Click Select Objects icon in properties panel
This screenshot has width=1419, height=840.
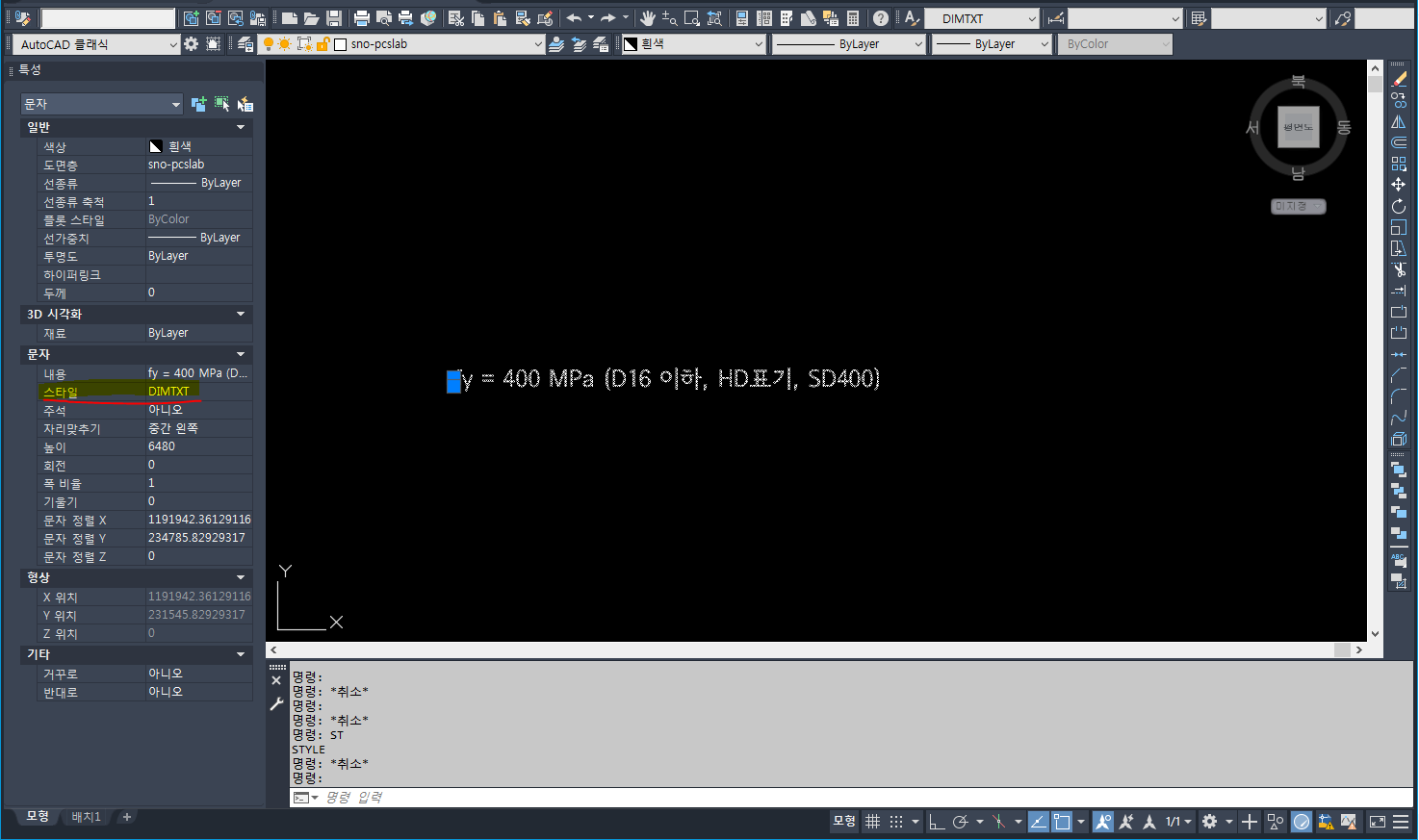(222, 104)
